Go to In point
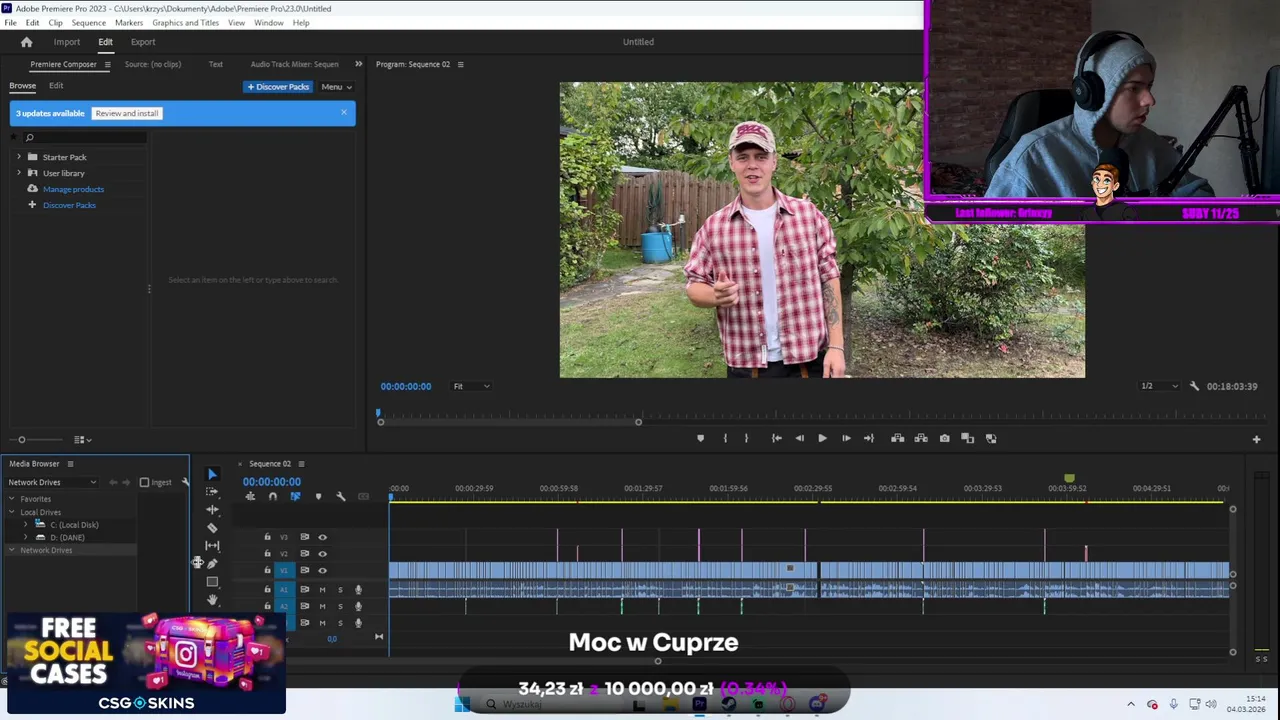1280x720 pixels. coord(776,438)
